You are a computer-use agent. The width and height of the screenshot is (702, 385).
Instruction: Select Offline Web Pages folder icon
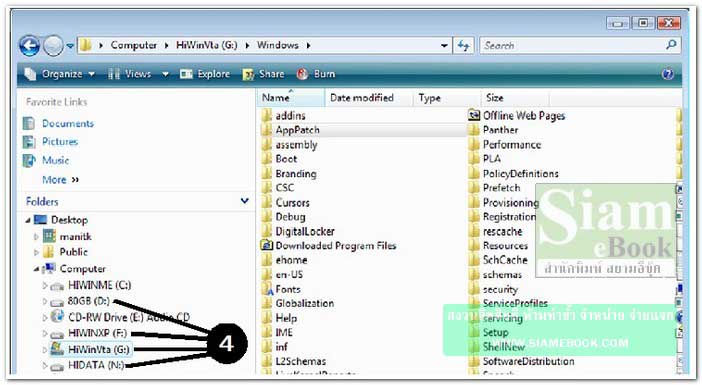474,116
